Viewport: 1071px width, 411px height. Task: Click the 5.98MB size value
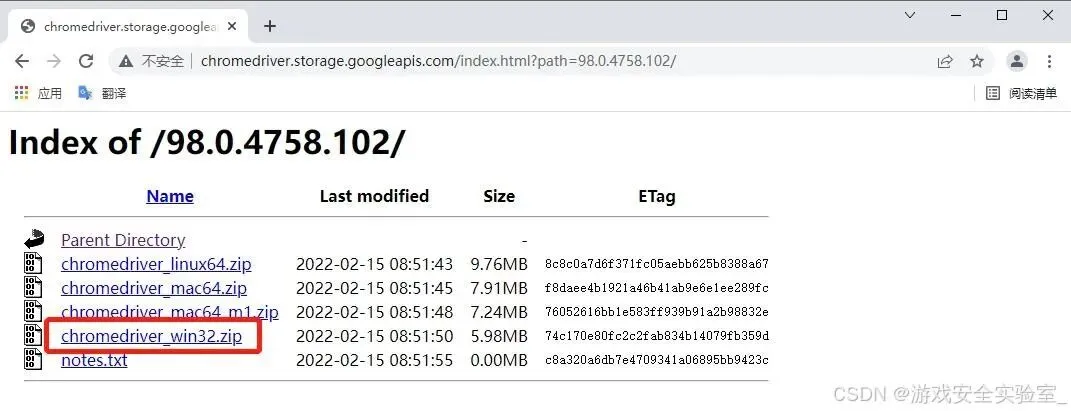click(499, 337)
